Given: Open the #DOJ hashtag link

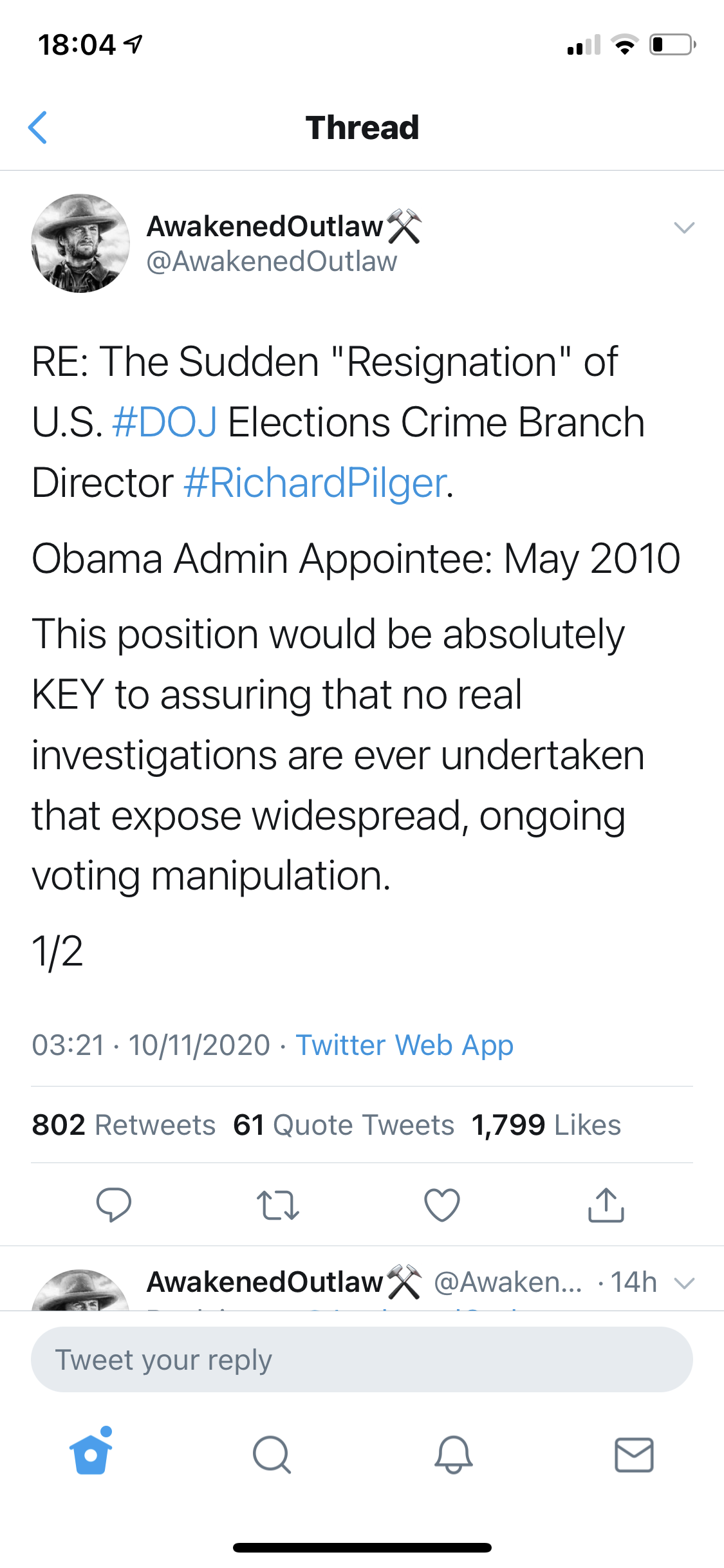Looking at the screenshot, I should coord(165,423).
